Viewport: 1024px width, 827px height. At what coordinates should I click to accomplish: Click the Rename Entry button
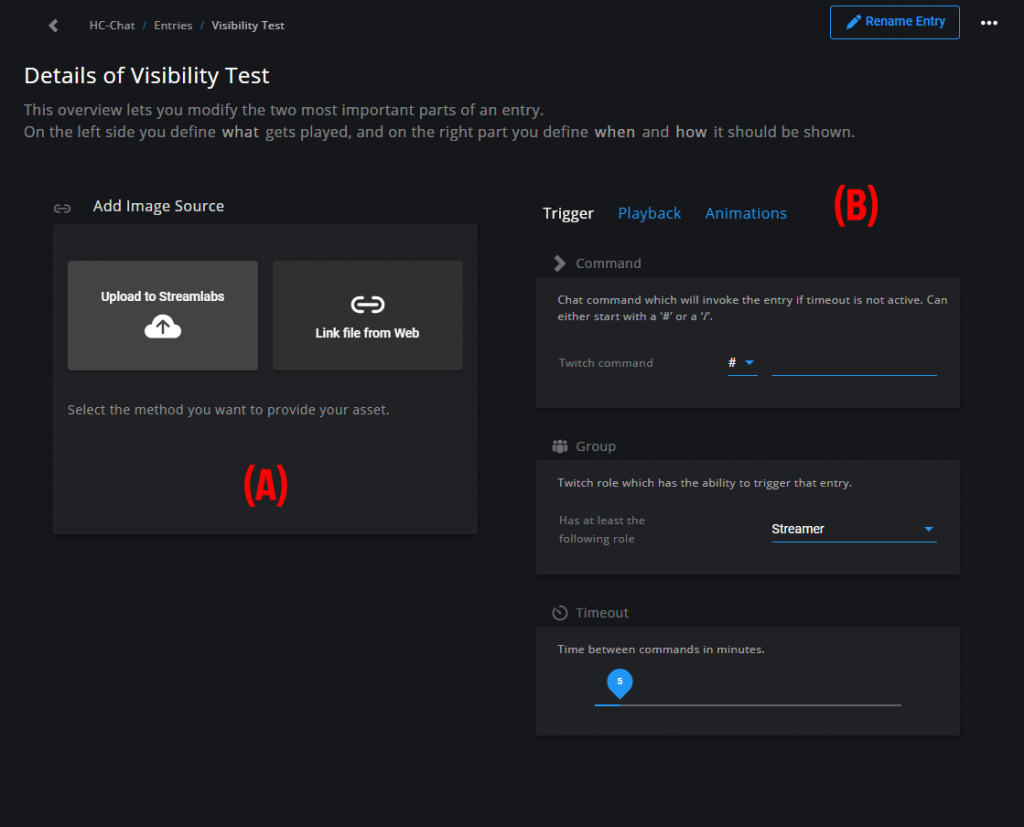pos(894,22)
